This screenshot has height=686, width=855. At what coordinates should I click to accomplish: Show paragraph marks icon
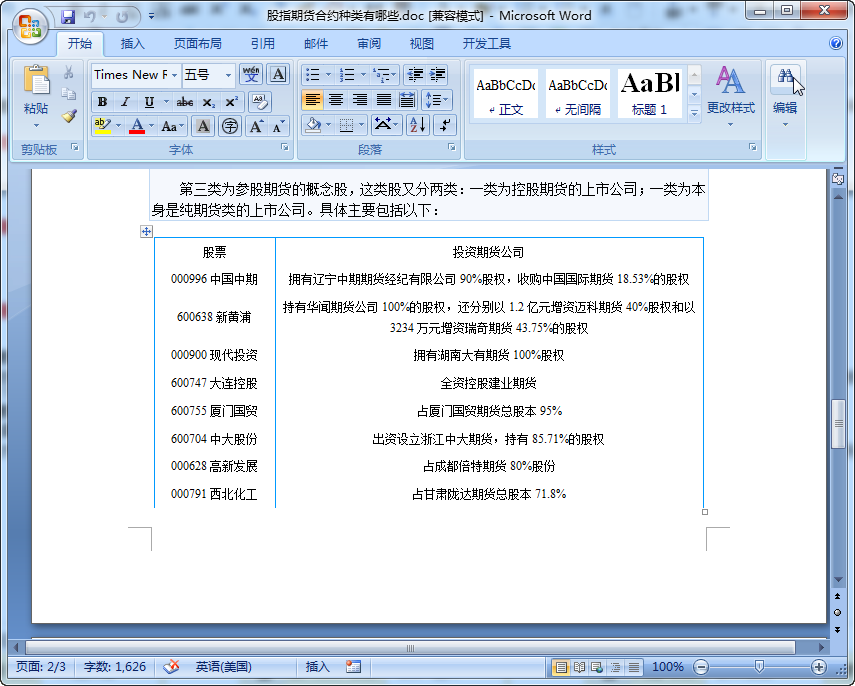click(x=445, y=125)
